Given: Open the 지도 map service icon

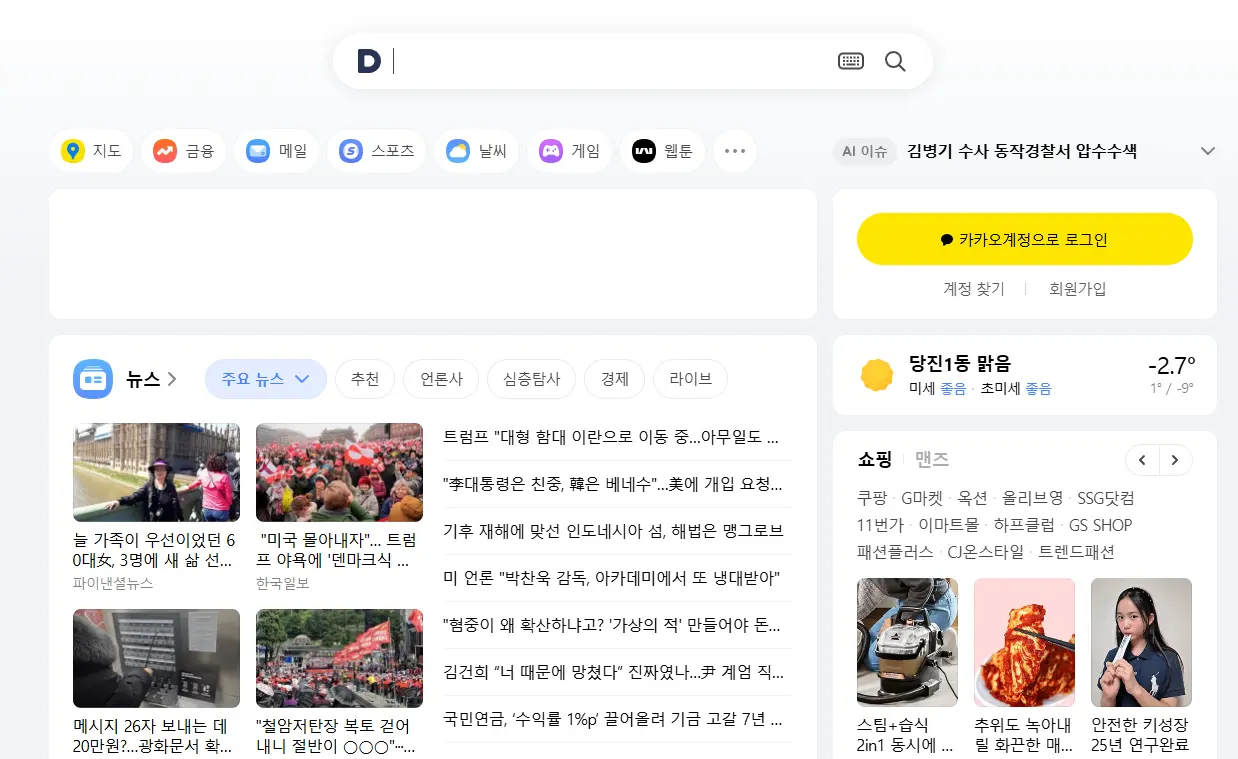Looking at the screenshot, I should pos(70,150).
